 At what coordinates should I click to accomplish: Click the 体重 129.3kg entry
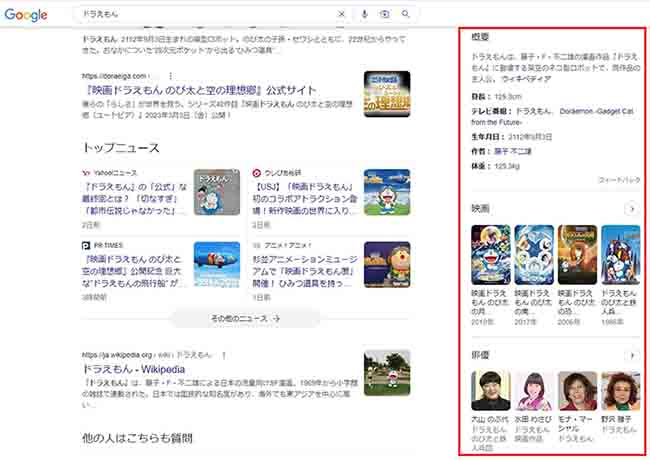point(495,166)
